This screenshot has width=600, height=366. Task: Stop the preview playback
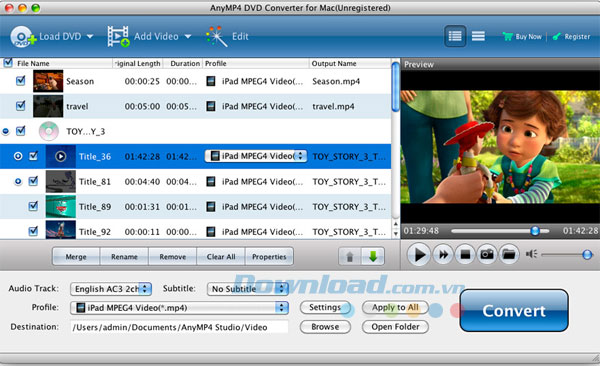(465, 255)
